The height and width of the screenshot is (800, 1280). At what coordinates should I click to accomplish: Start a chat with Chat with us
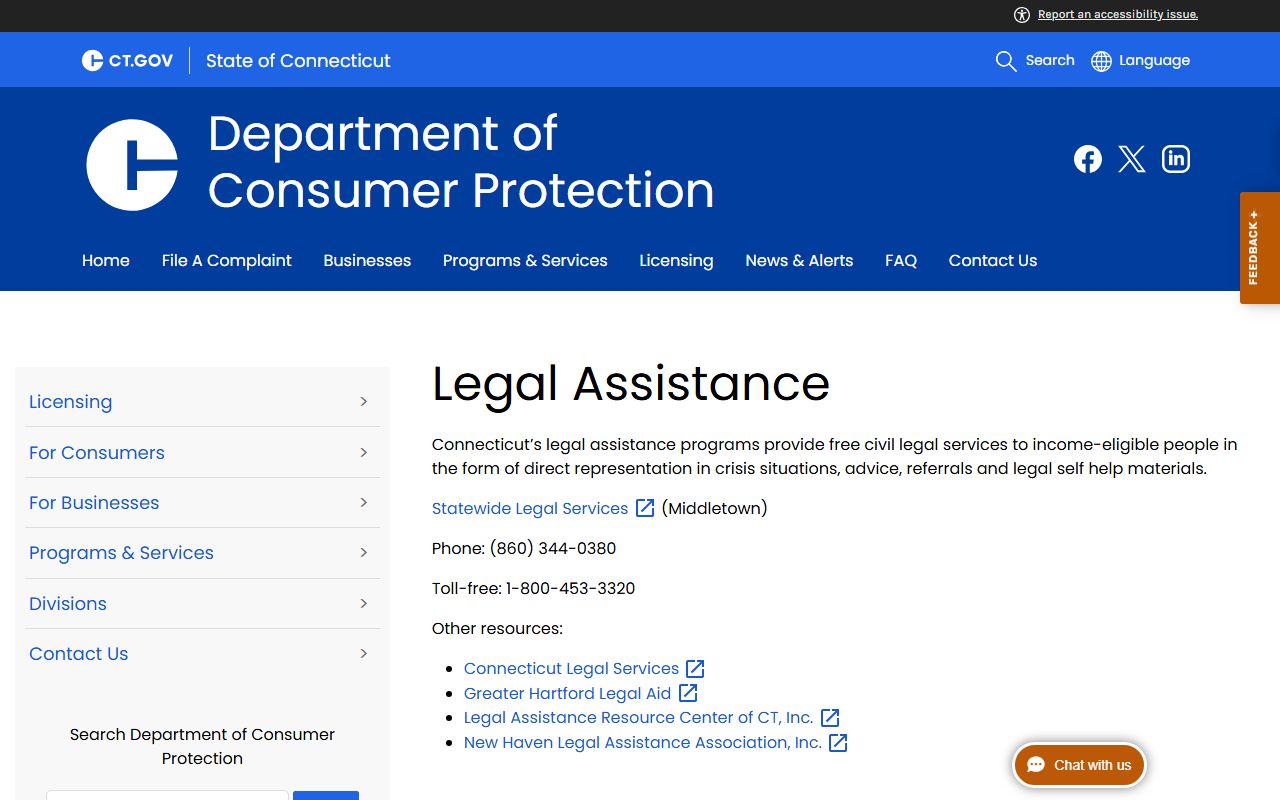pyautogui.click(x=1079, y=765)
